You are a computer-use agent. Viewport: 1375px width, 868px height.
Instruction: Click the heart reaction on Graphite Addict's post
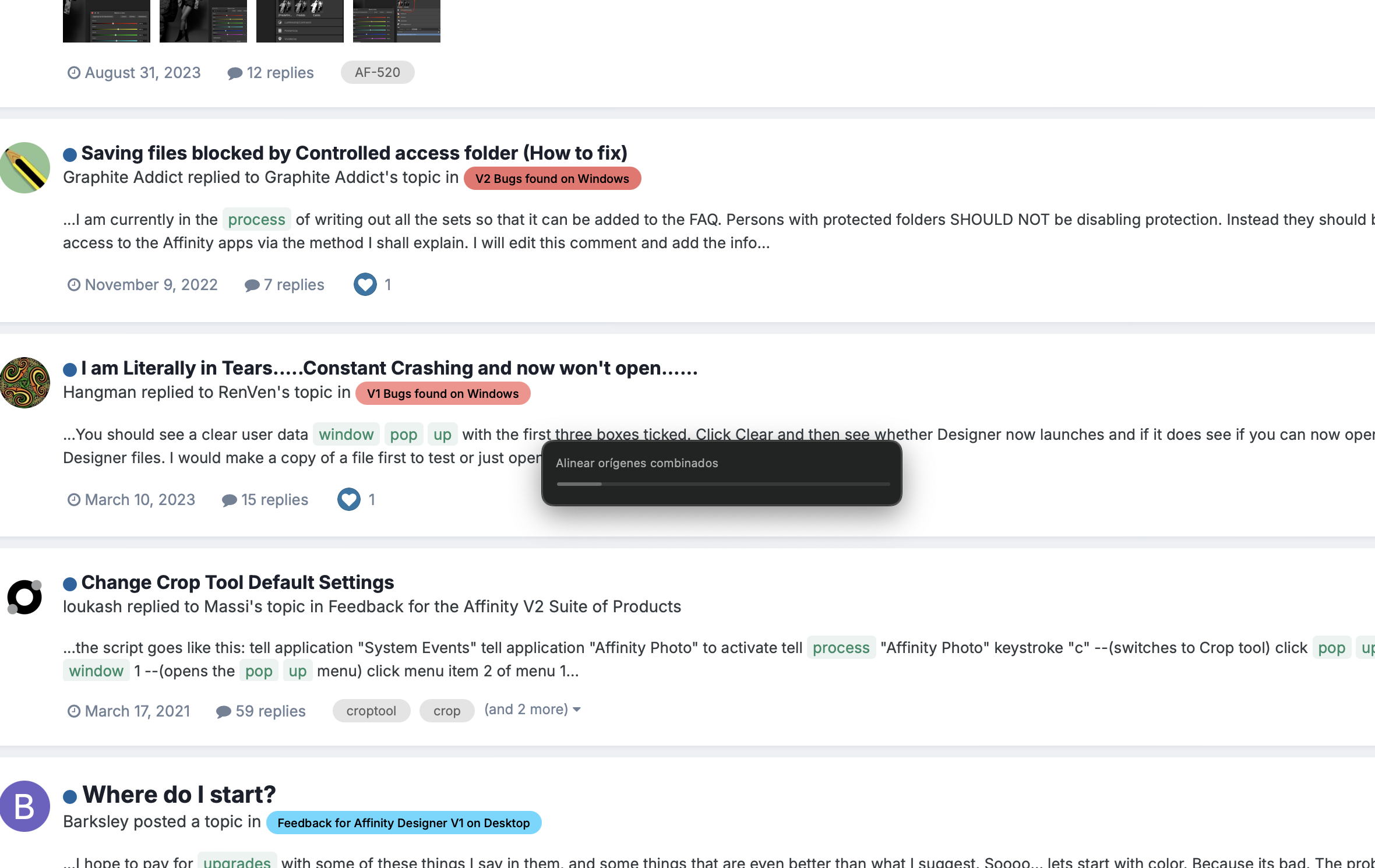(x=365, y=284)
